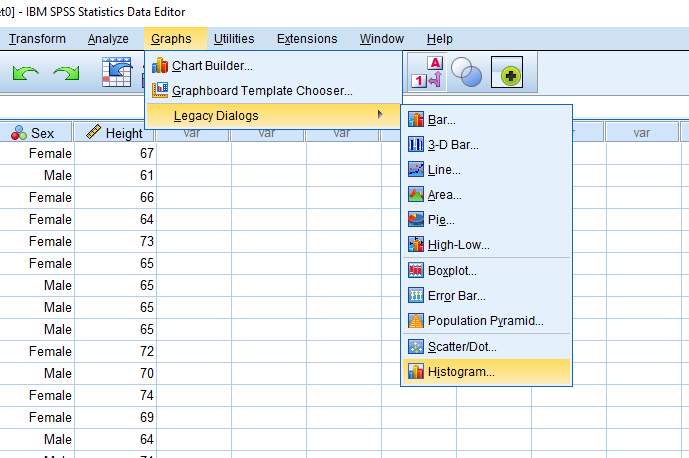Image resolution: width=689 pixels, height=458 pixels.
Task: Select Histogram... in submenu
Action: click(486, 372)
